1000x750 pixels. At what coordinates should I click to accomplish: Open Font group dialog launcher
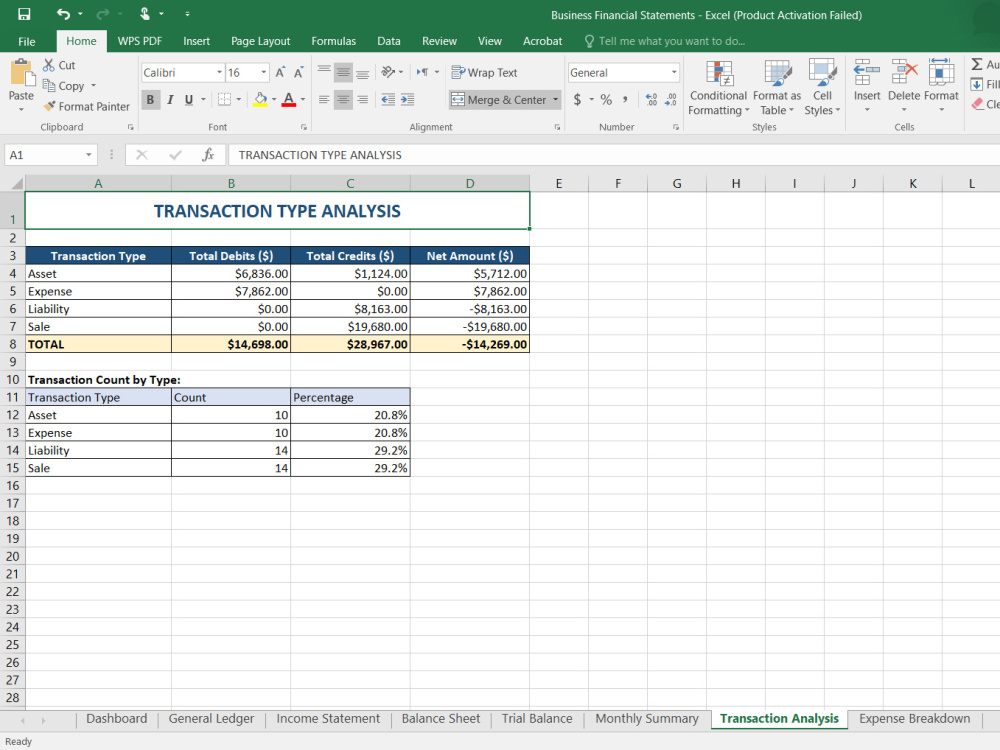coord(304,127)
